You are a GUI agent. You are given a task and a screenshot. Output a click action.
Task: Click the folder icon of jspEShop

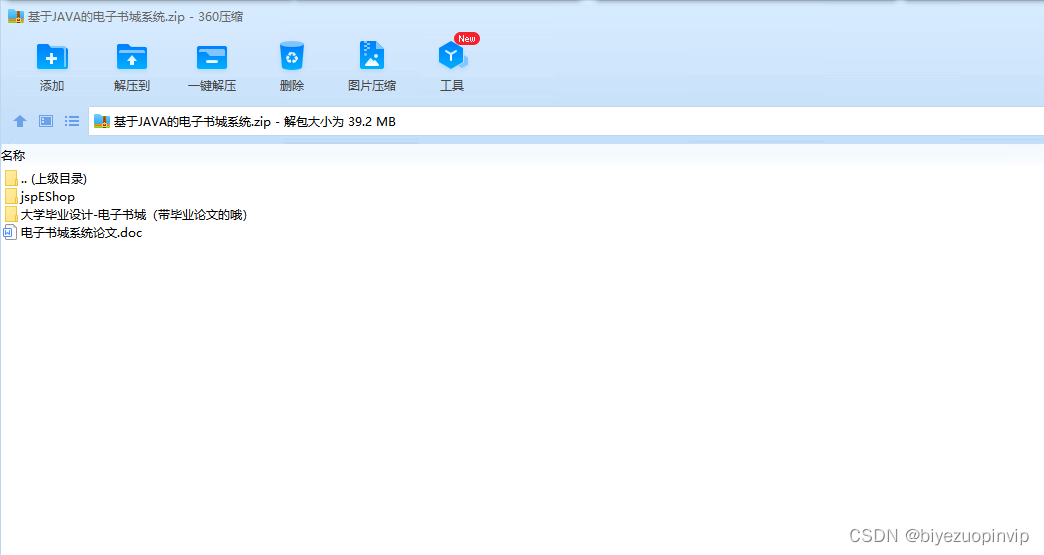pyautogui.click(x=11, y=196)
